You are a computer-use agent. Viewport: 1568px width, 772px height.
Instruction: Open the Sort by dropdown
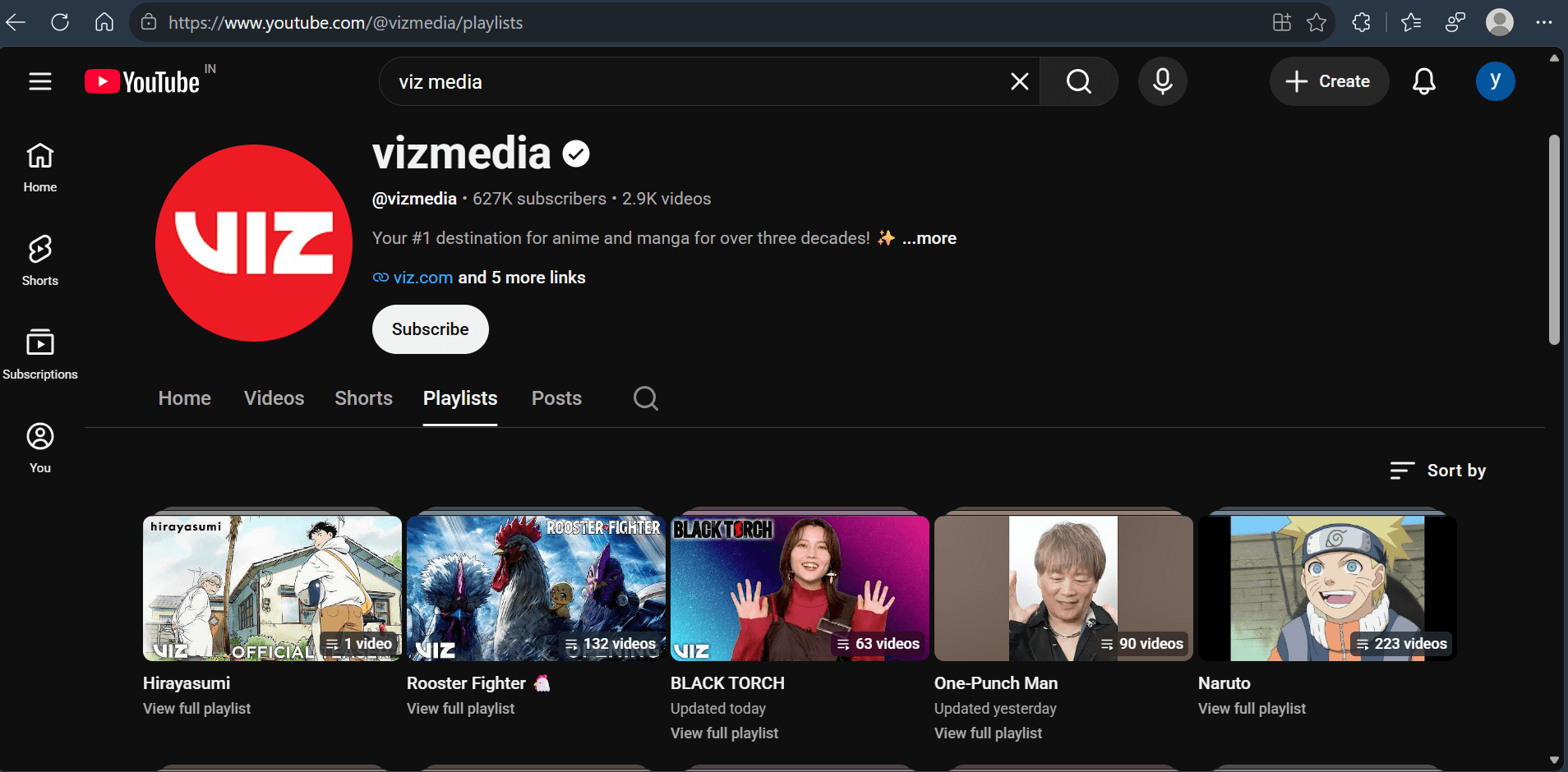1438,471
